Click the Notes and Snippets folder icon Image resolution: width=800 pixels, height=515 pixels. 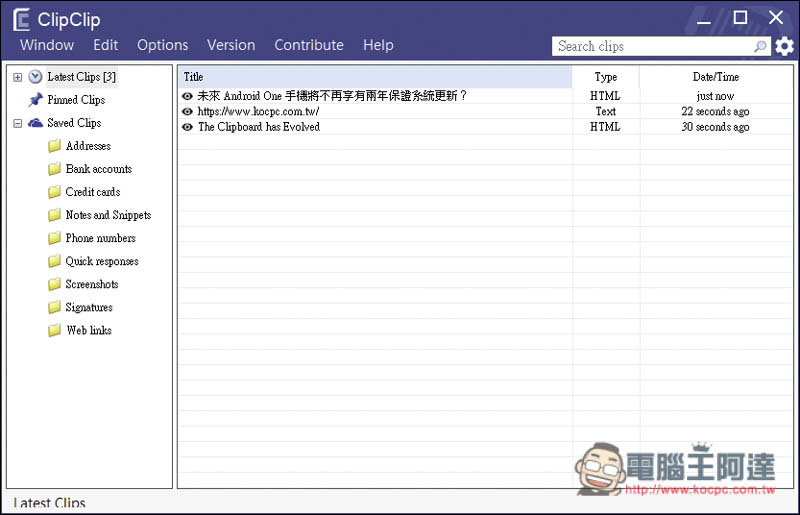pyautogui.click(x=55, y=215)
